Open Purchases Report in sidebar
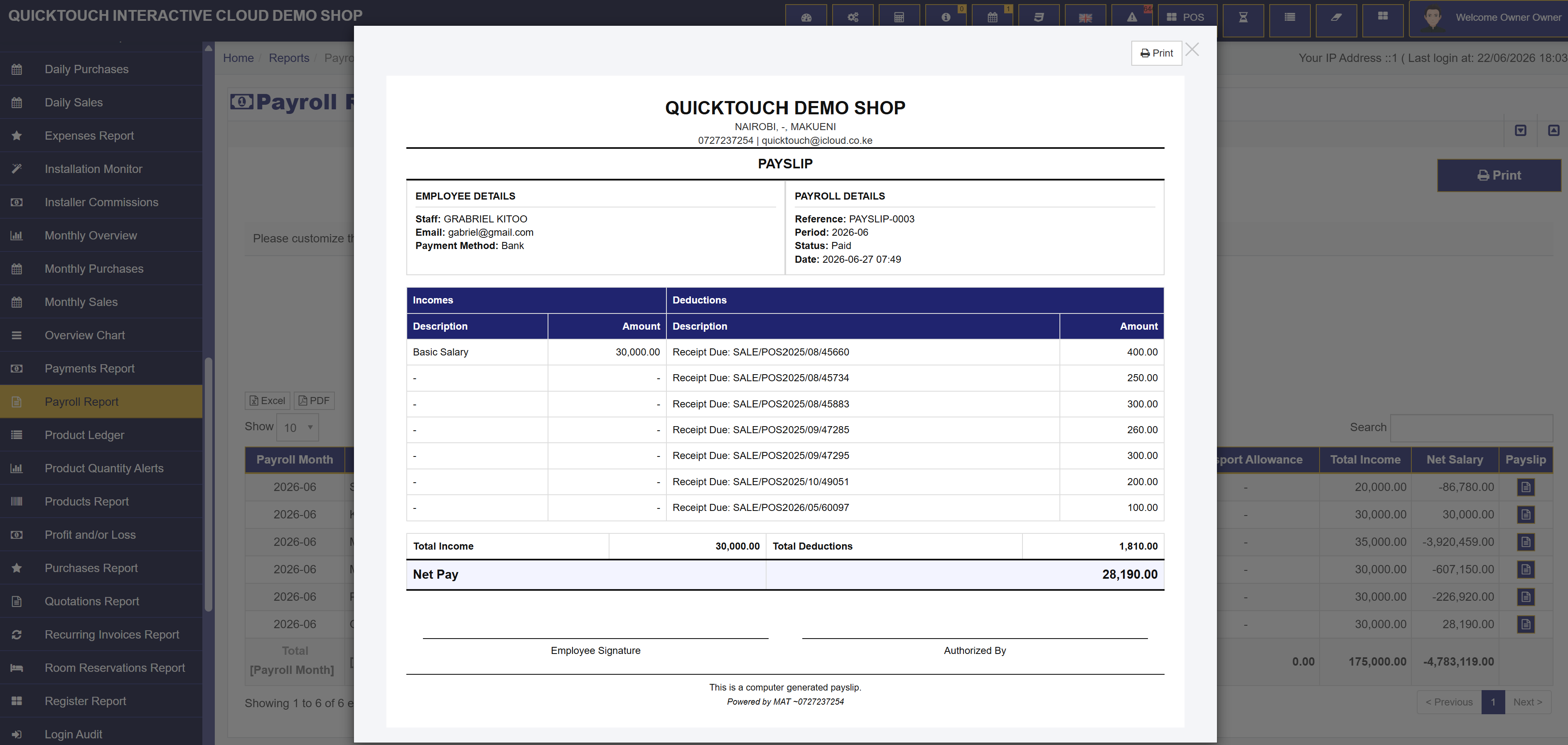Image resolution: width=1568 pixels, height=745 pixels. [101, 568]
